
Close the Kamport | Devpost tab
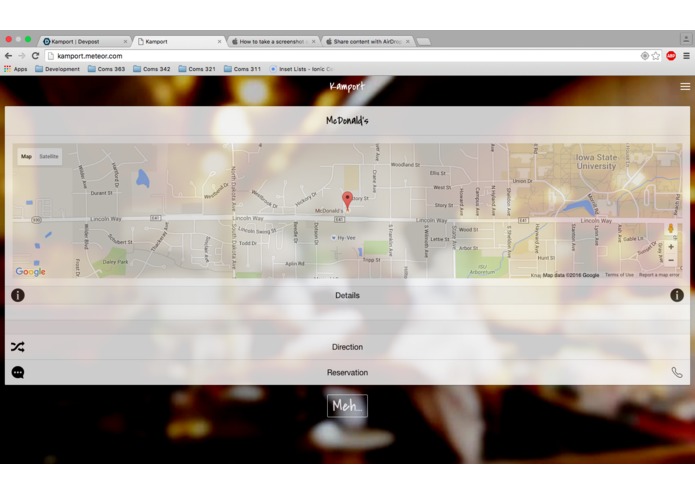click(x=125, y=42)
